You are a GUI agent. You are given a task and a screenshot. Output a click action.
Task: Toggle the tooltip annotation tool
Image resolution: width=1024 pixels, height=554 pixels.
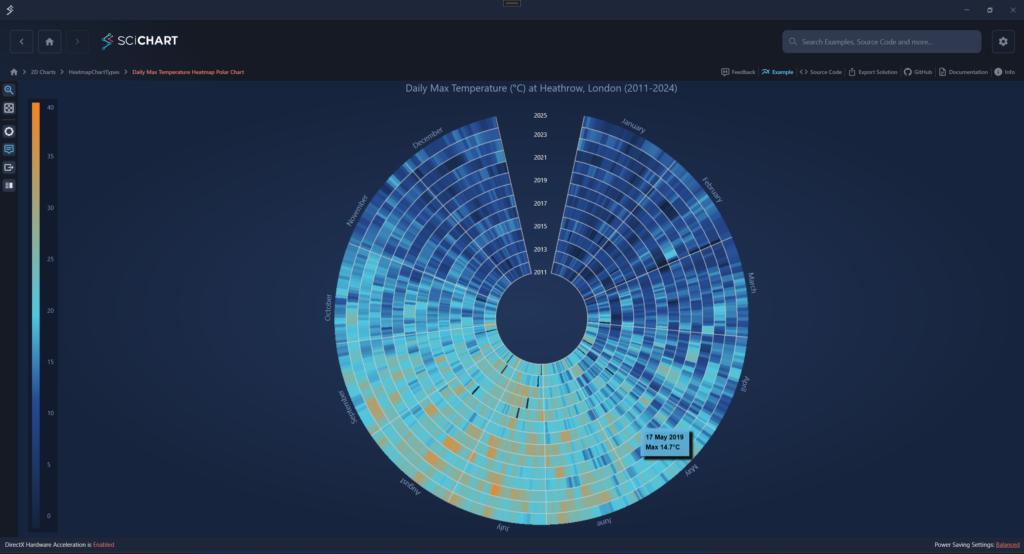coord(9,149)
